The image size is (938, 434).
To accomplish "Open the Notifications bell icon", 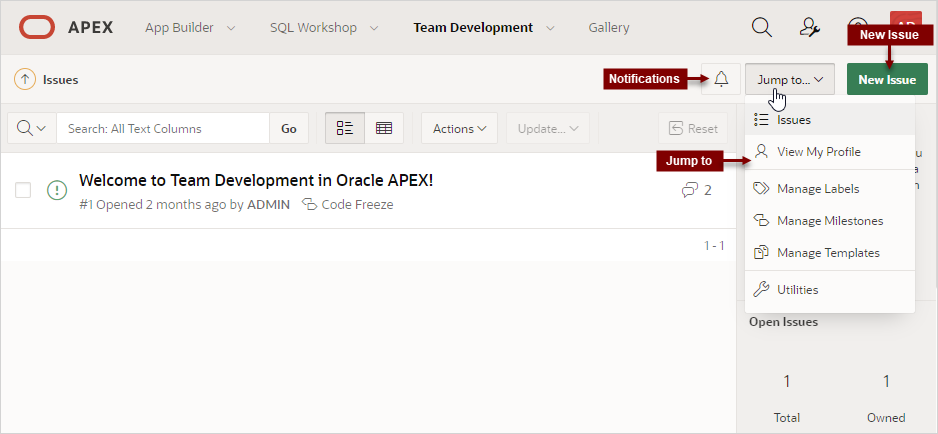I will pos(721,79).
